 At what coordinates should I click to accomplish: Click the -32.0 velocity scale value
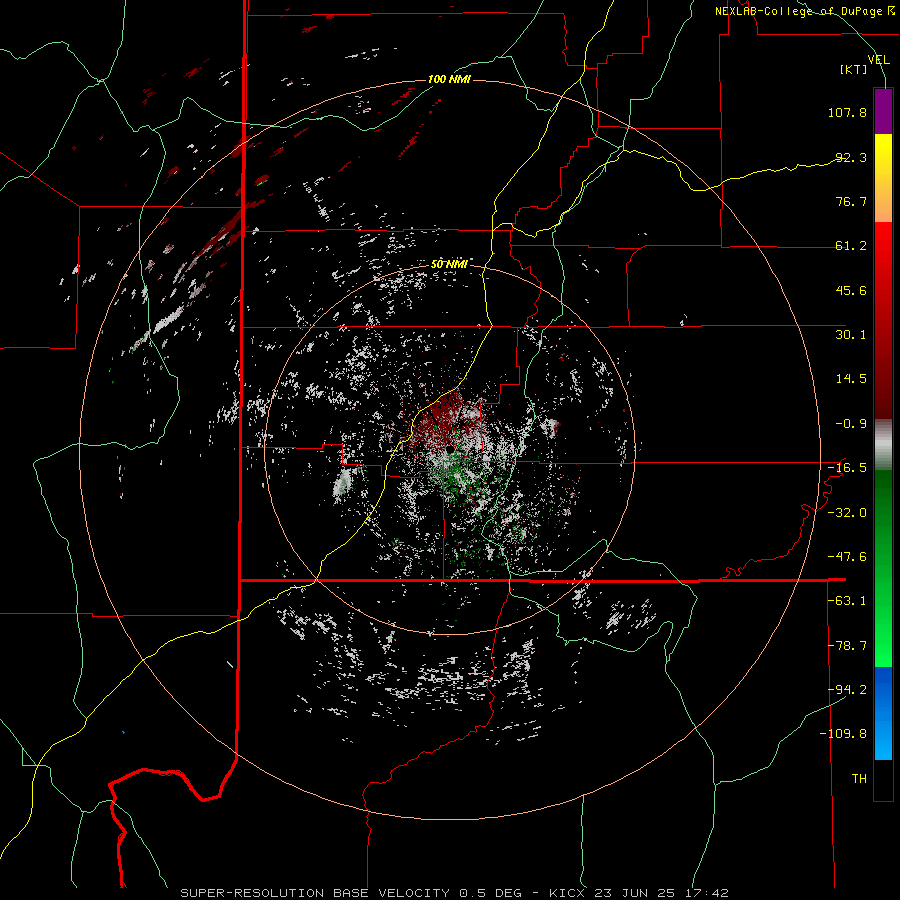(x=847, y=513)
